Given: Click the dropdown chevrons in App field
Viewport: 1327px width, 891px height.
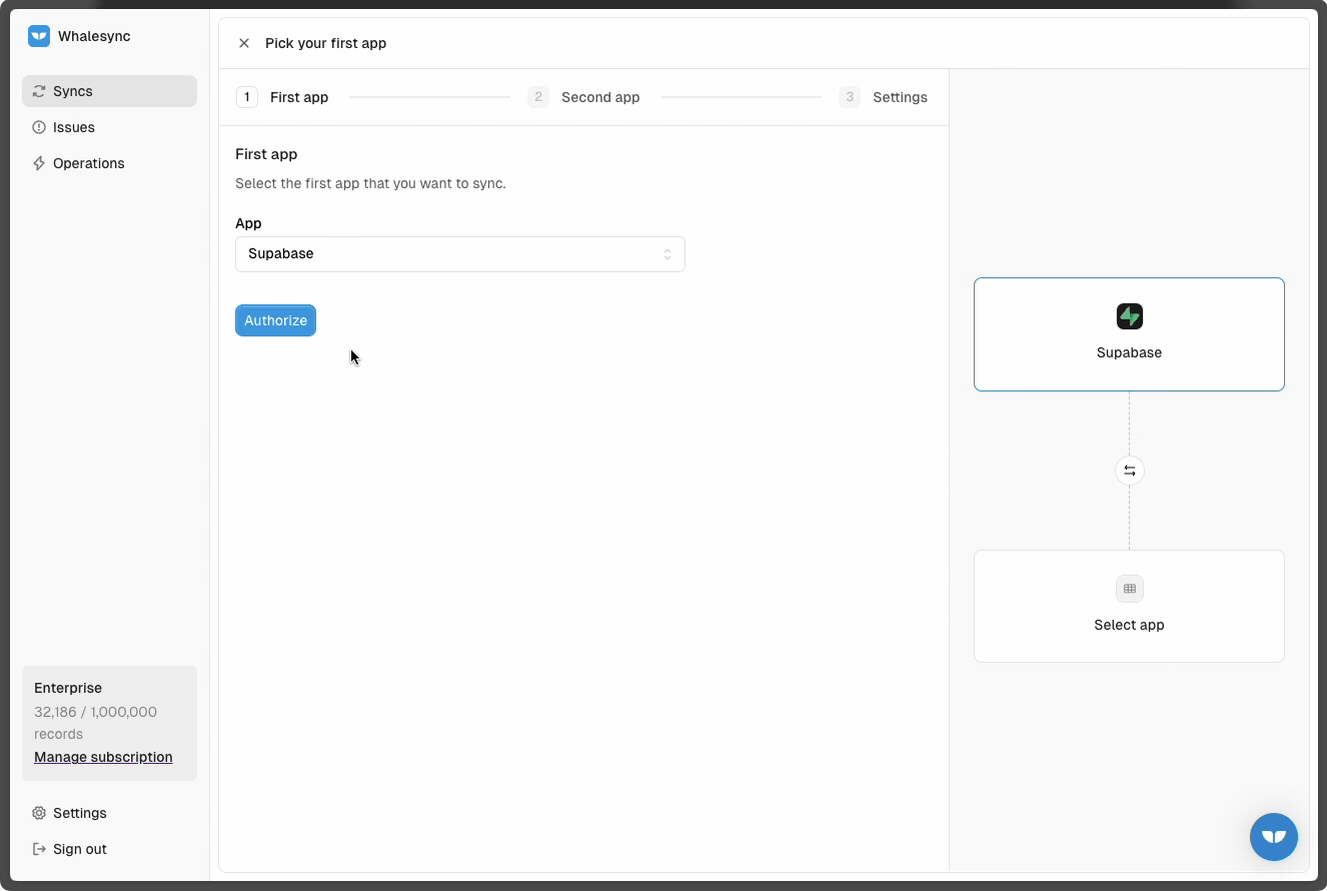Looking at the screenshot, I should click(x=667, y=254).
